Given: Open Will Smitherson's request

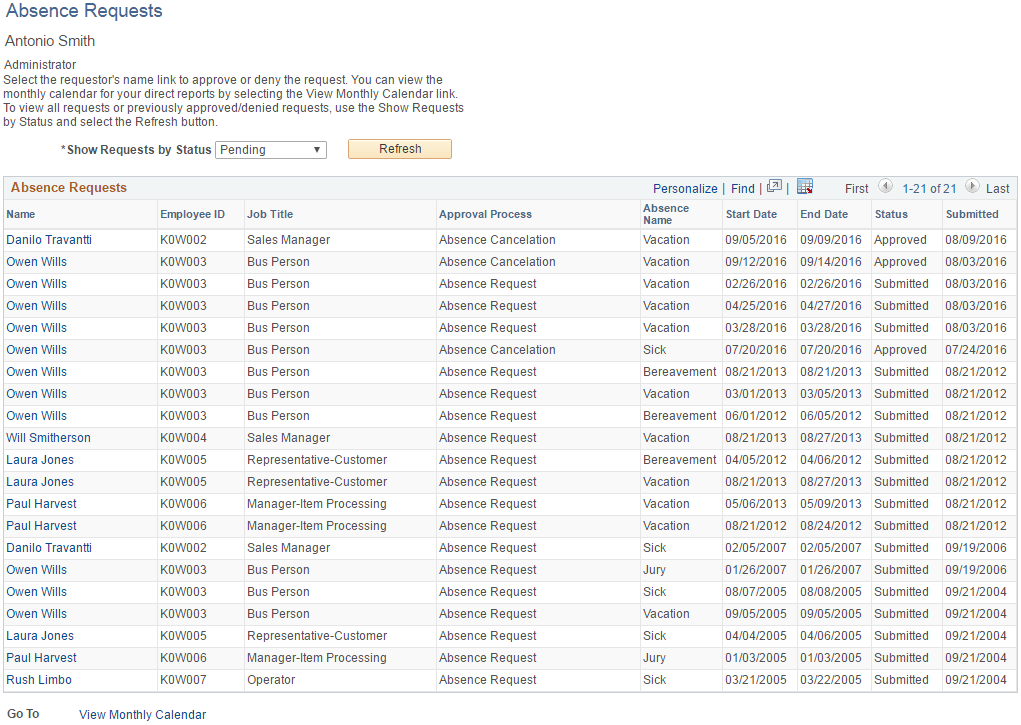Looking at the screenshot, I should coord(48,438).
